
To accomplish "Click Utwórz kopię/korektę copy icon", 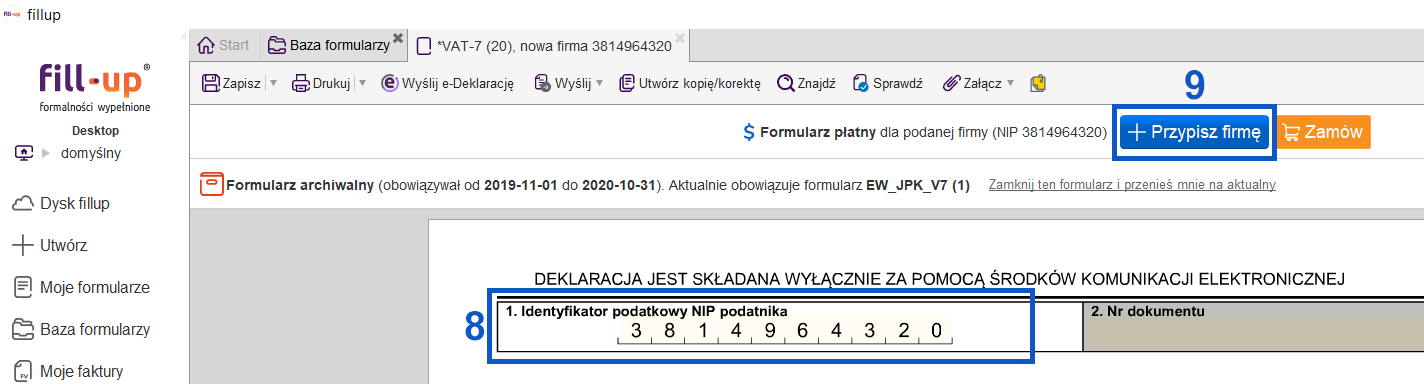I will (627, 83).
